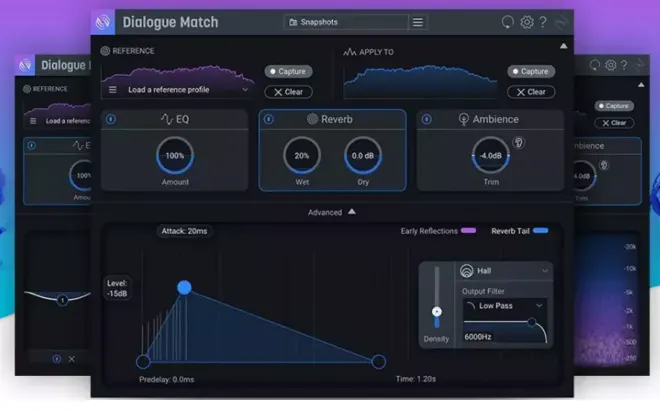Image resolution: width=660 pixels, height=411 pixels.
Task: Toggle EQ power in left back window
Action: pyautogui.click(x=32, y=146)
